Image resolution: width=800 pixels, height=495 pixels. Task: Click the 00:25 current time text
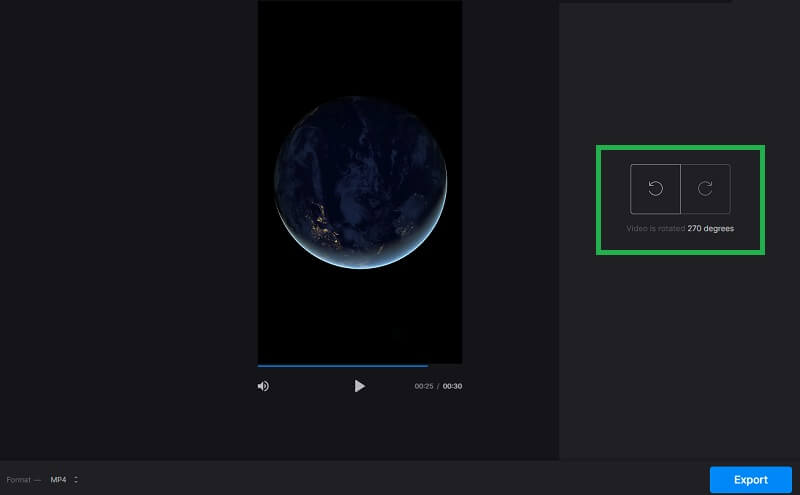pyautogui.click(x=423, y=386)
